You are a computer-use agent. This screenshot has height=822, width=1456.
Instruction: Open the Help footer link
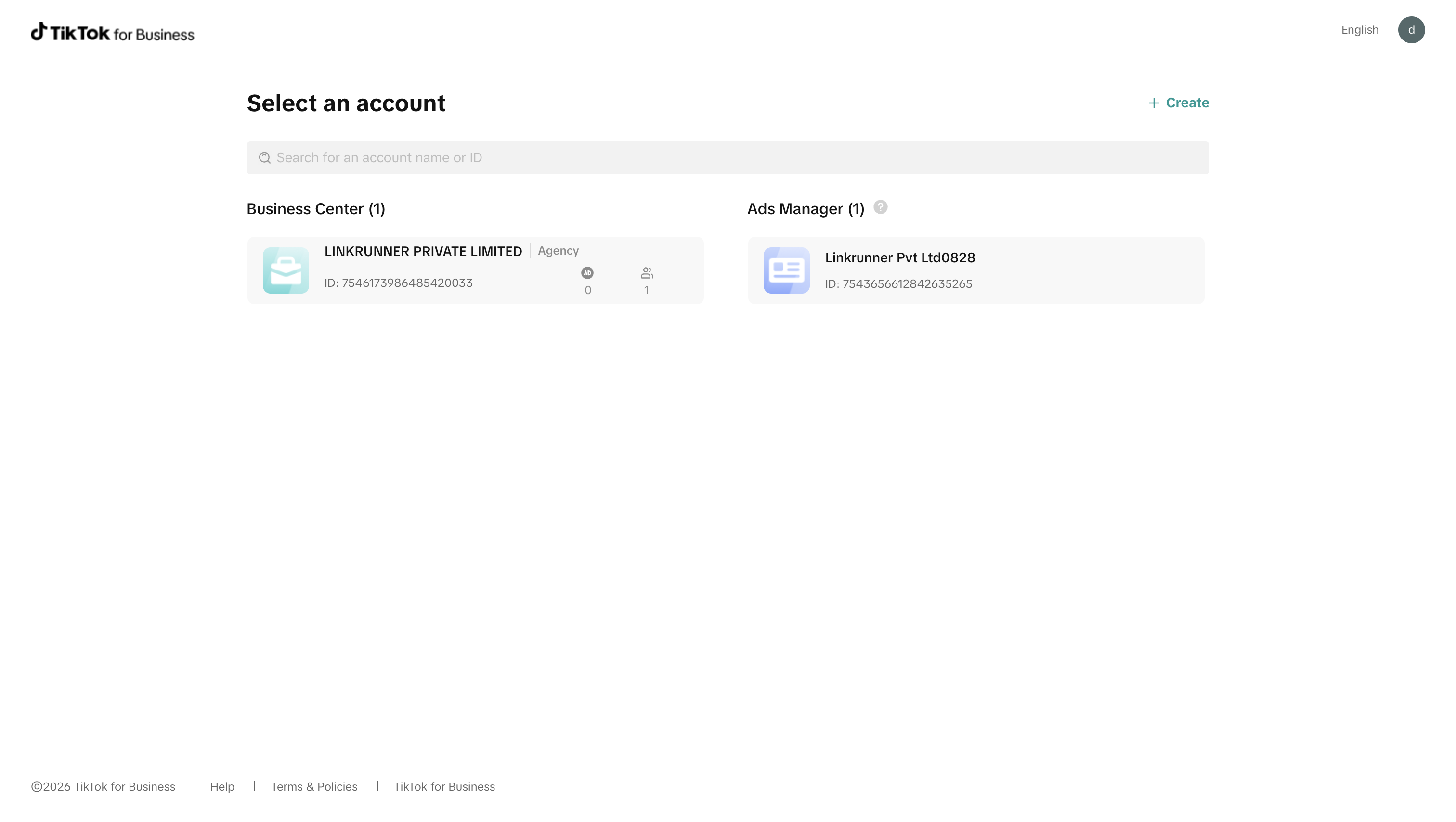(222, 786)
